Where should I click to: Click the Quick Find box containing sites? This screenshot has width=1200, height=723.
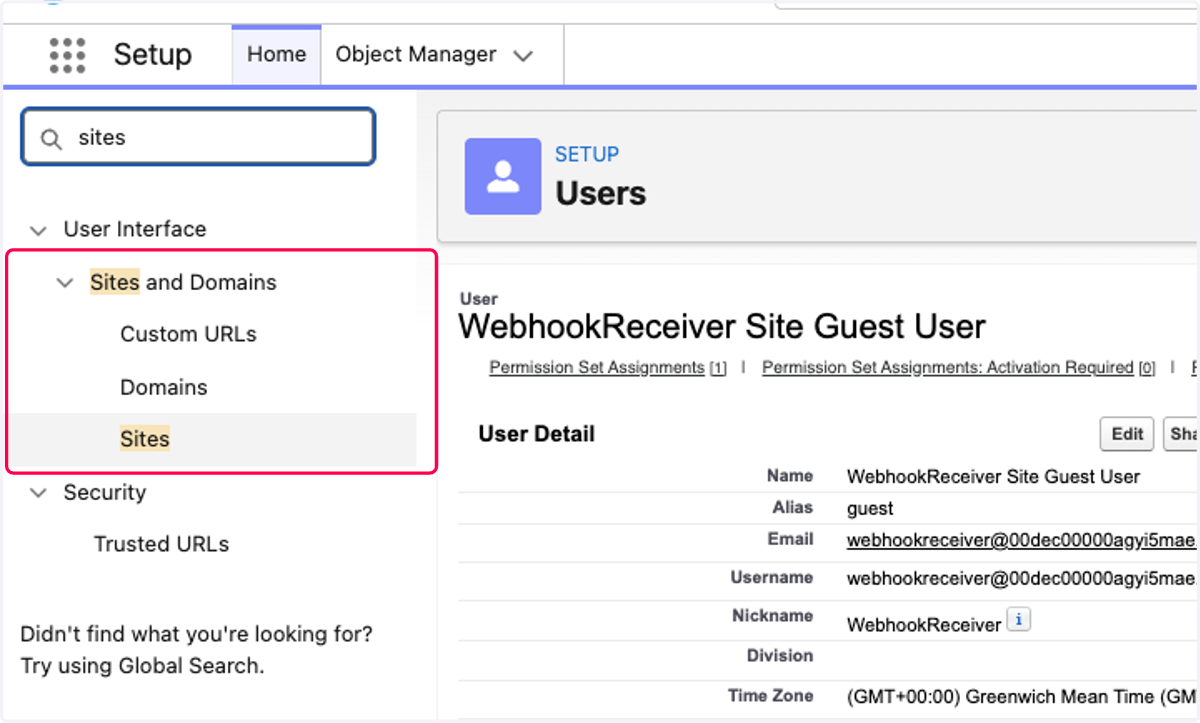click(198, 137)
